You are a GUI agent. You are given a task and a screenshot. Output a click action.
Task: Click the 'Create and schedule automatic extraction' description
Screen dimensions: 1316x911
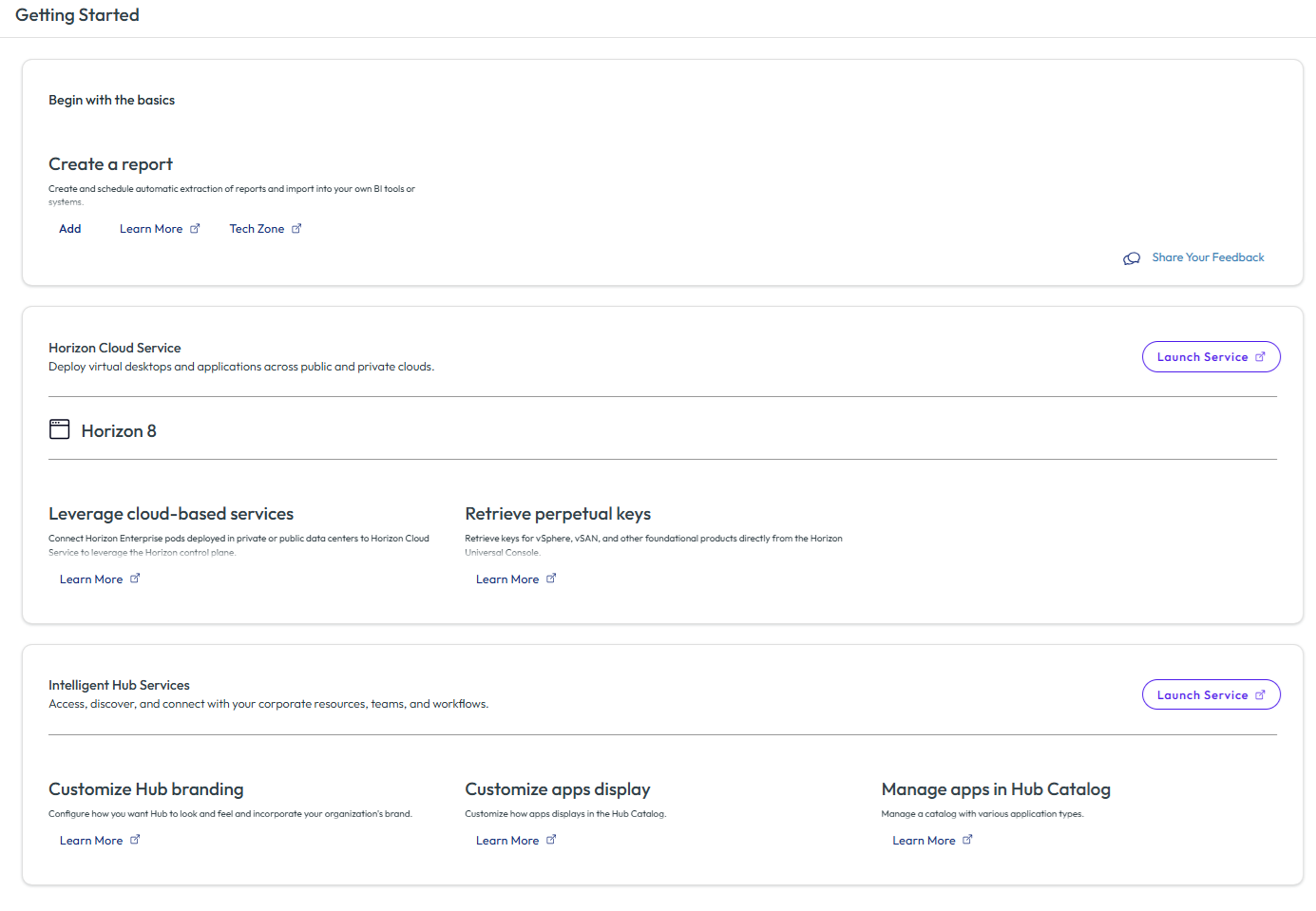coord(232,195)
